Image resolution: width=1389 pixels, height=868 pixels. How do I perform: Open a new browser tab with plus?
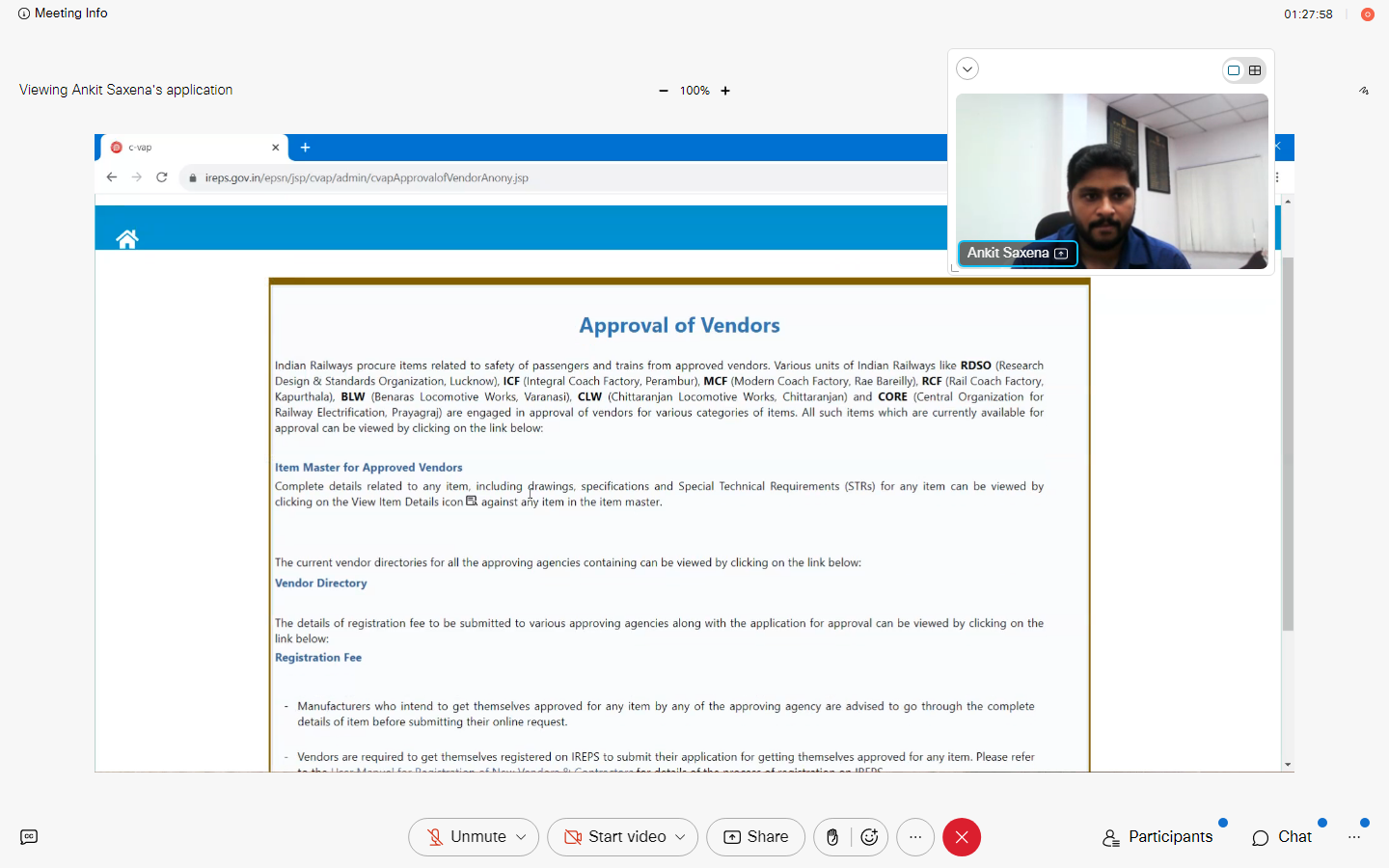click(305, 148)
